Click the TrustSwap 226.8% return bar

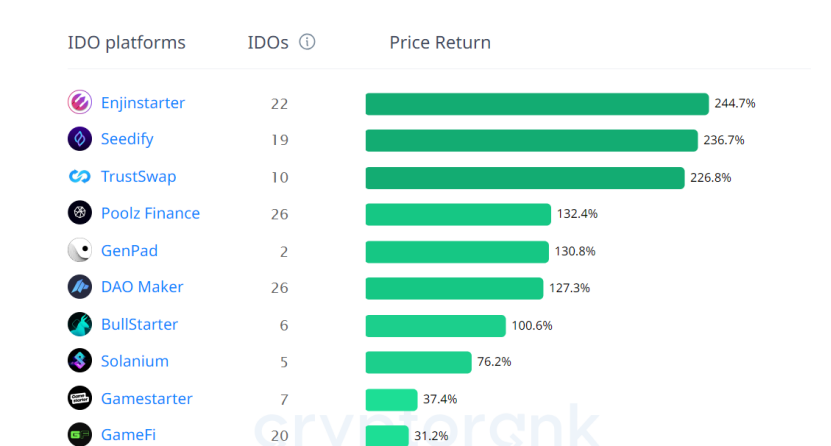pos(524,177)
